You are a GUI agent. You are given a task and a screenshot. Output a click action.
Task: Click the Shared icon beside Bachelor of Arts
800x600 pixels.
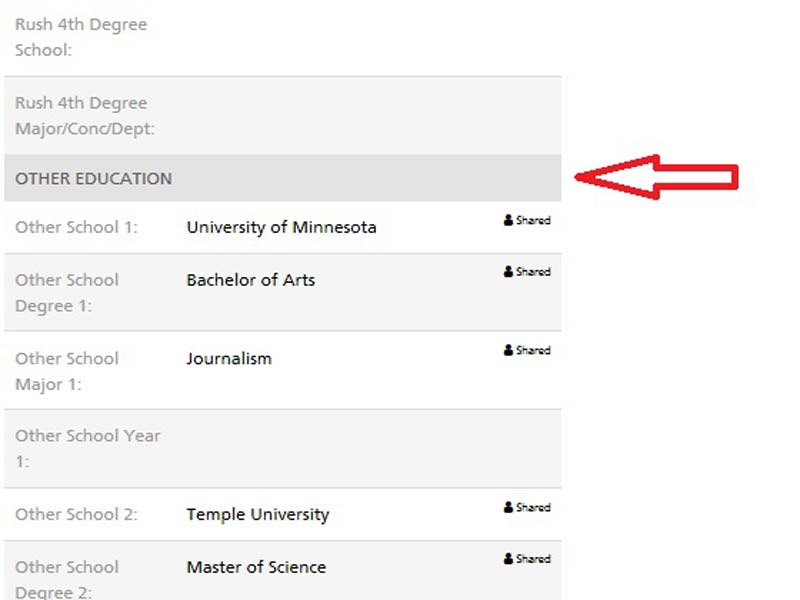coord(527,271)
